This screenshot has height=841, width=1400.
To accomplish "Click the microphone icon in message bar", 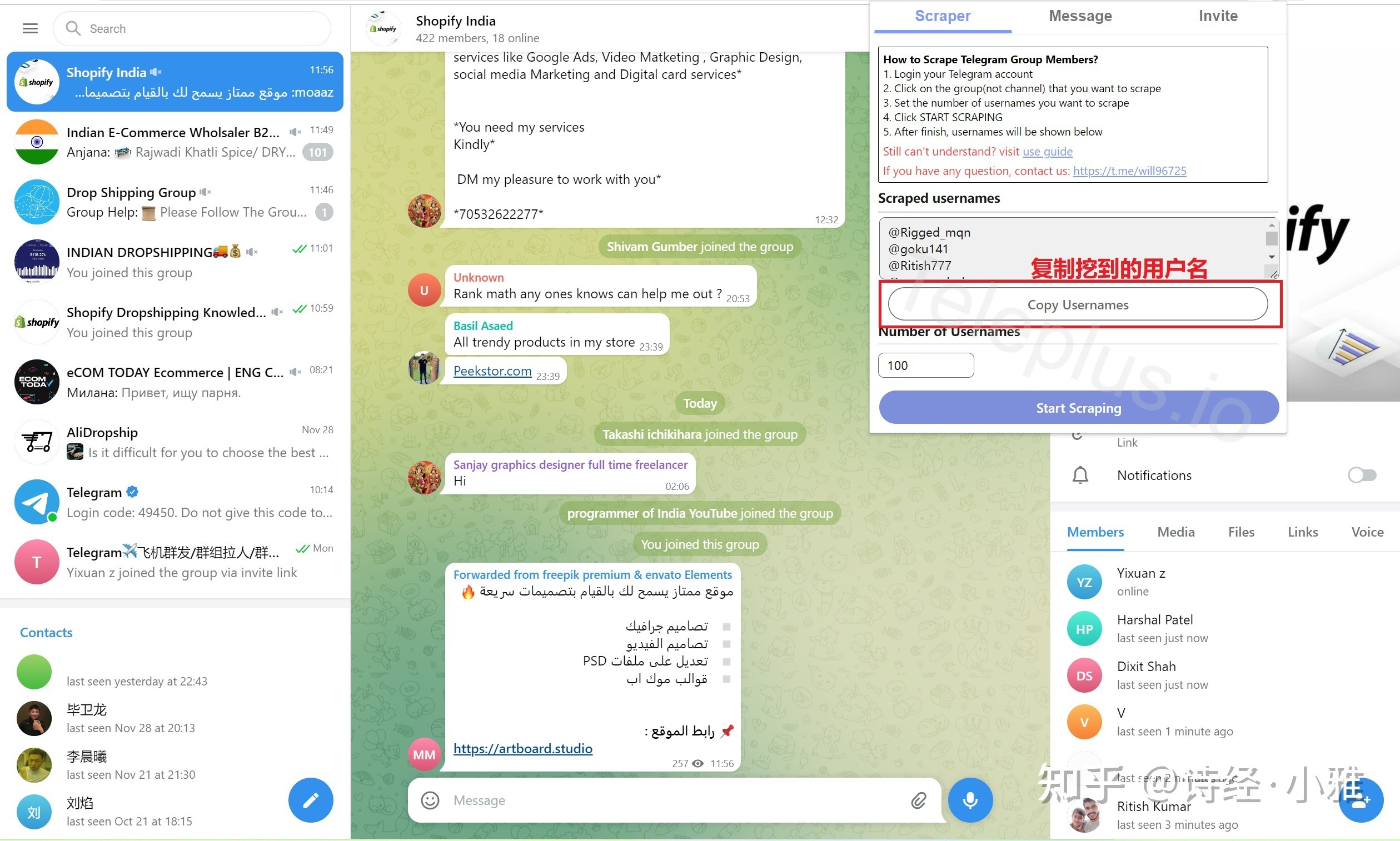I will point(971,799).
